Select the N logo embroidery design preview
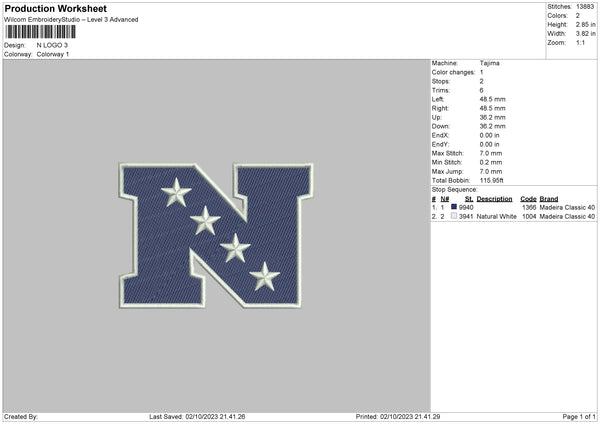The width and height of the screenshot is (600, 424). [216, 236]
